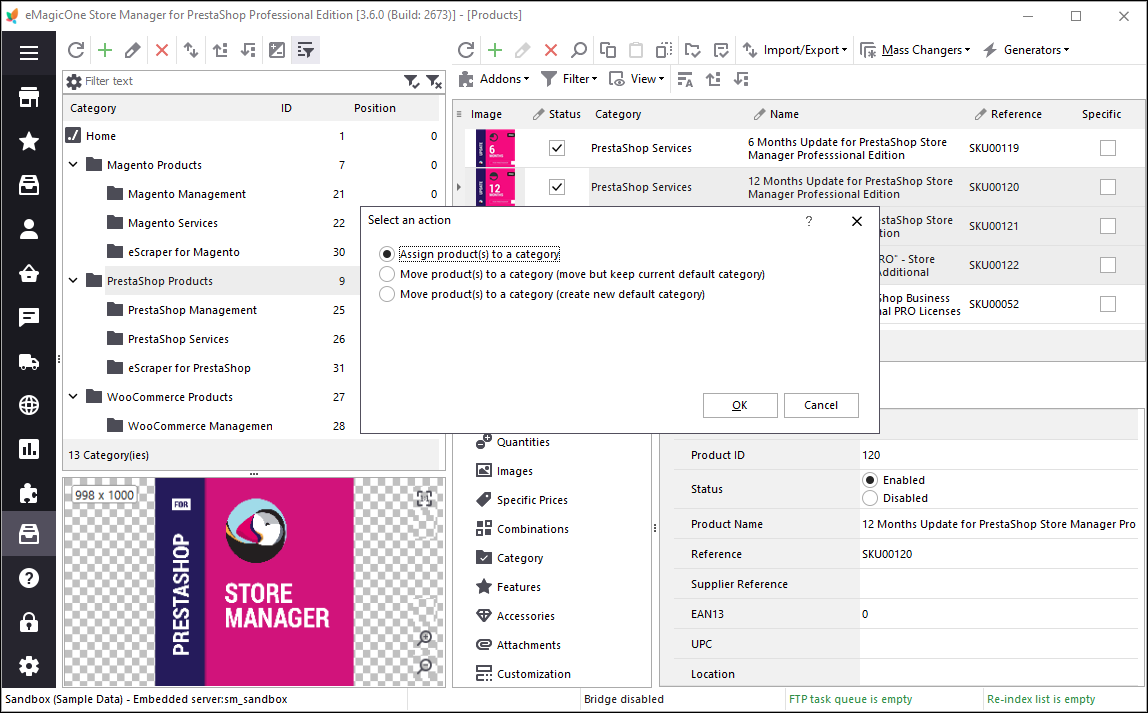Confirm dialog with OK button
The width and height of the screenshot is (1148, 713).
(740, 406)
